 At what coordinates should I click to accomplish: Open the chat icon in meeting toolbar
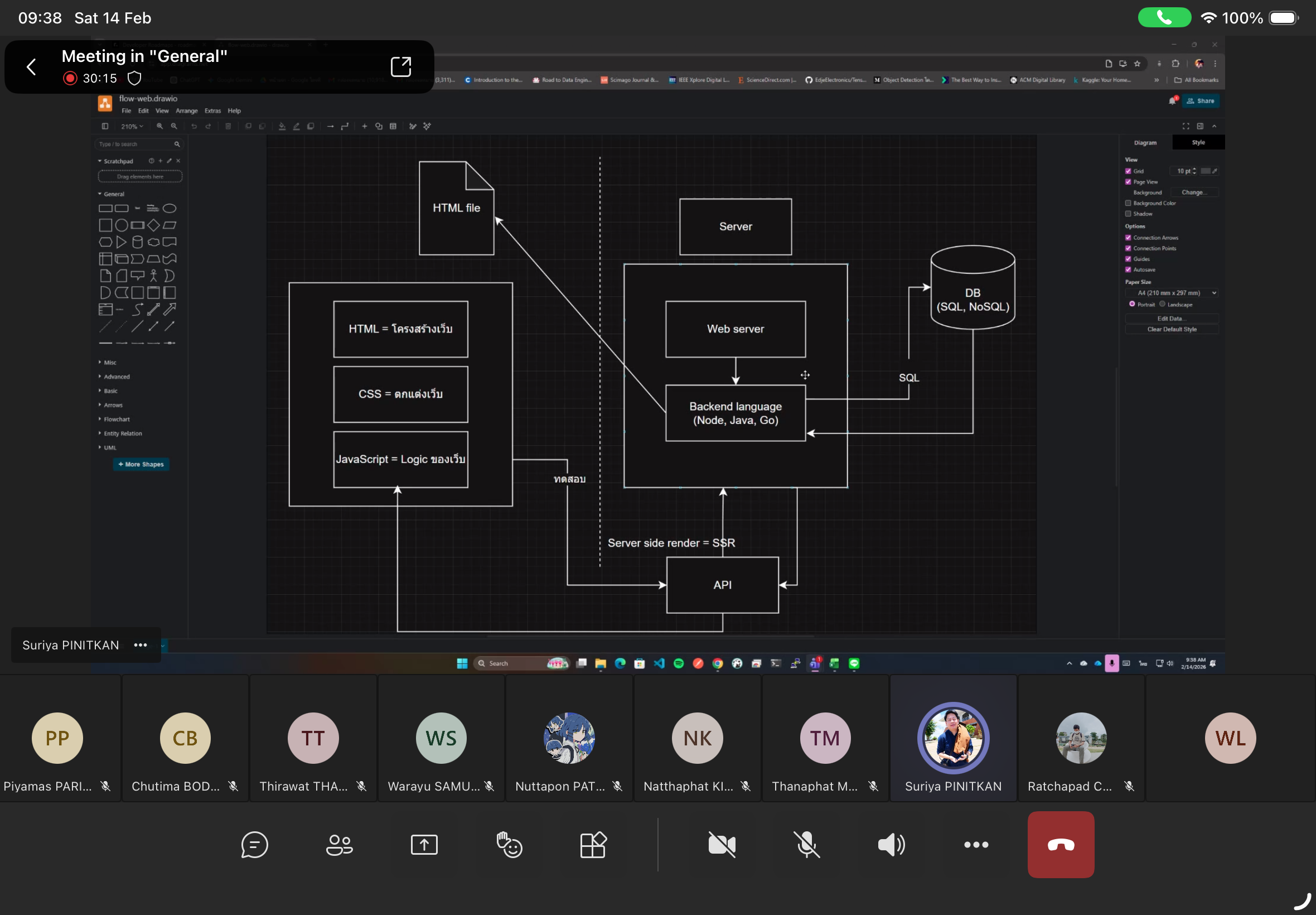[254, 845]
